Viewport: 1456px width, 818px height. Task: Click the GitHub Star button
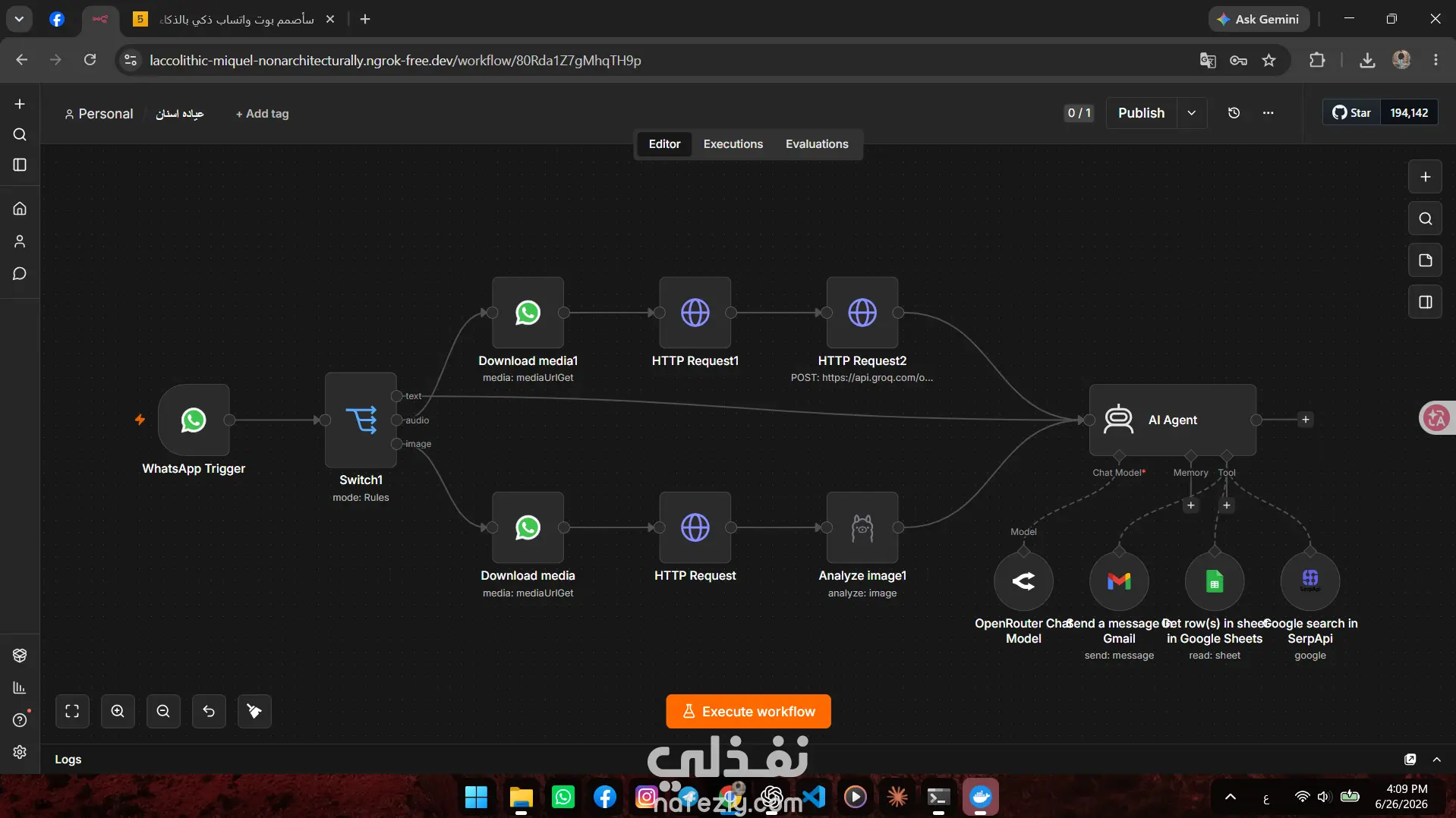pyautogui.click(x=1351, y=113)
